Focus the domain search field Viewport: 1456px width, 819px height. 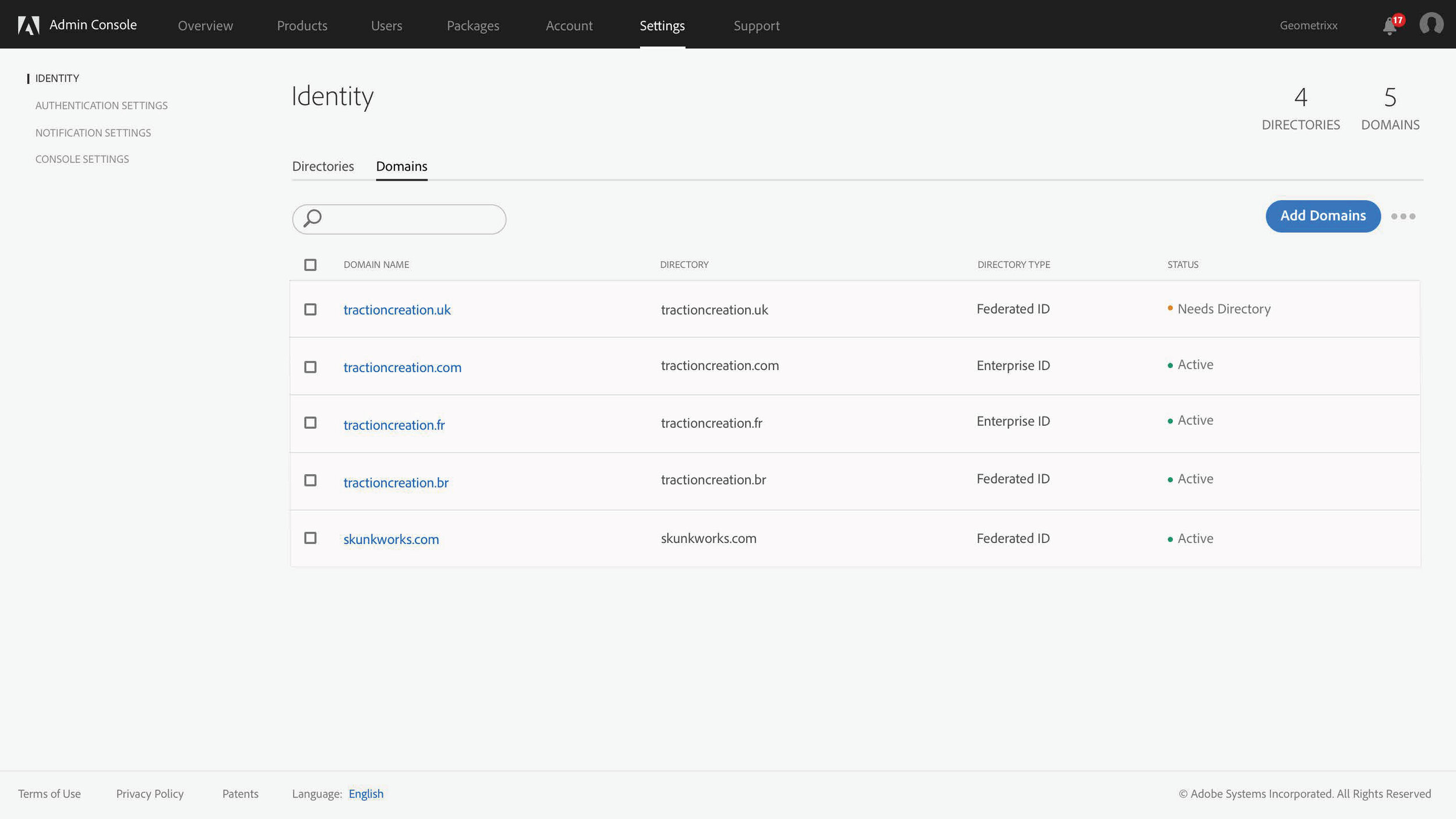(399, 219)
